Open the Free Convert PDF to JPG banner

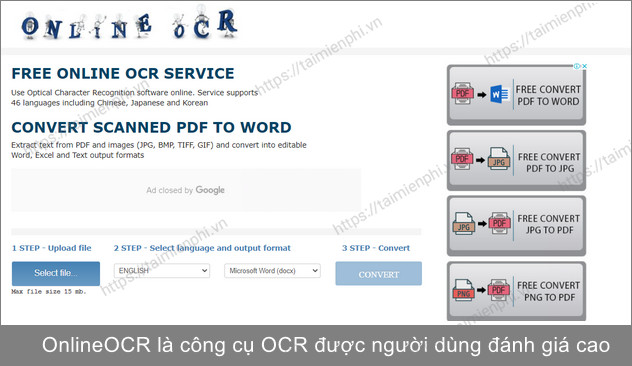click(x=516, y=160)
